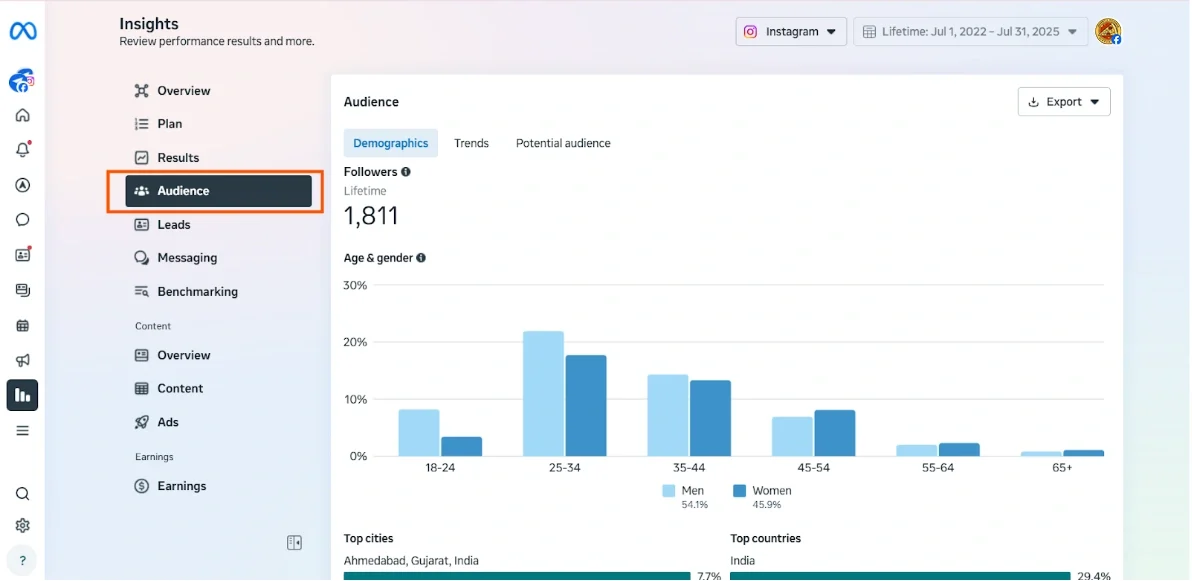Switch to the Trends tab
Viewport: 1192px width, 581px height.
(471, 143)
